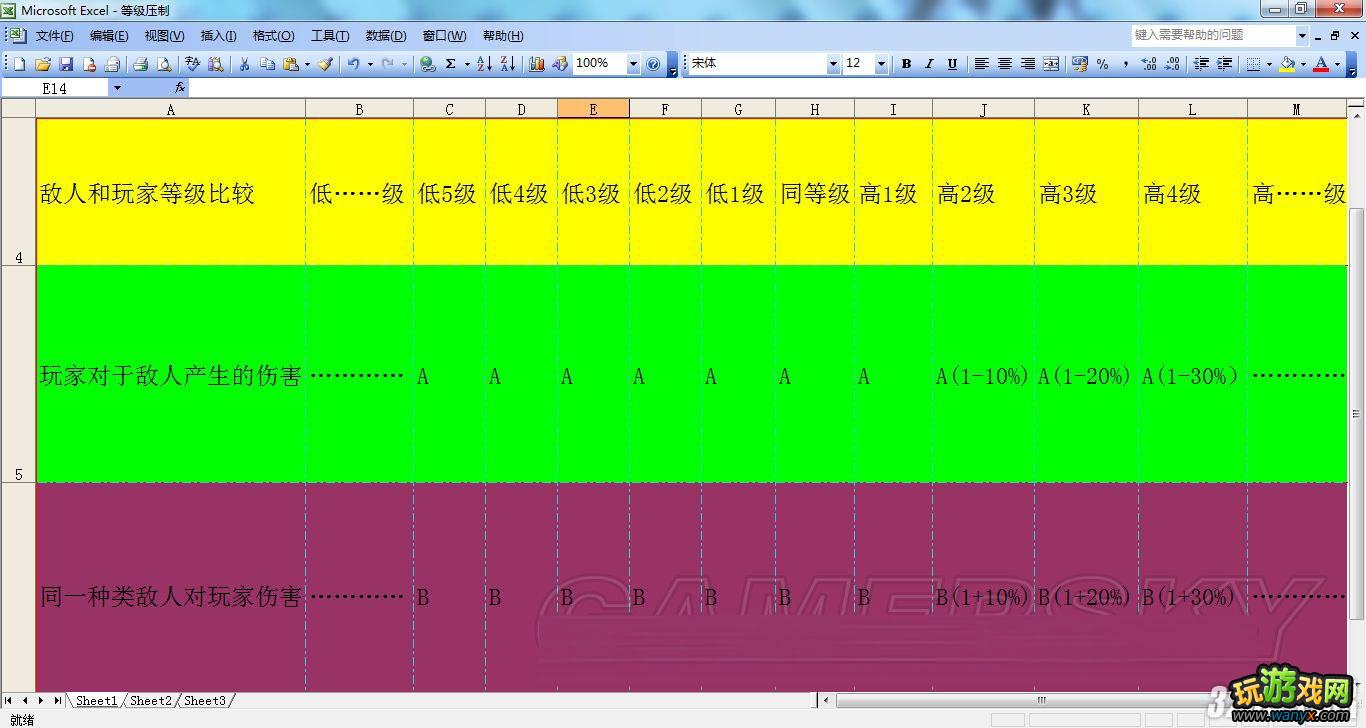Expand the zoom percentage dropdown

633,64
